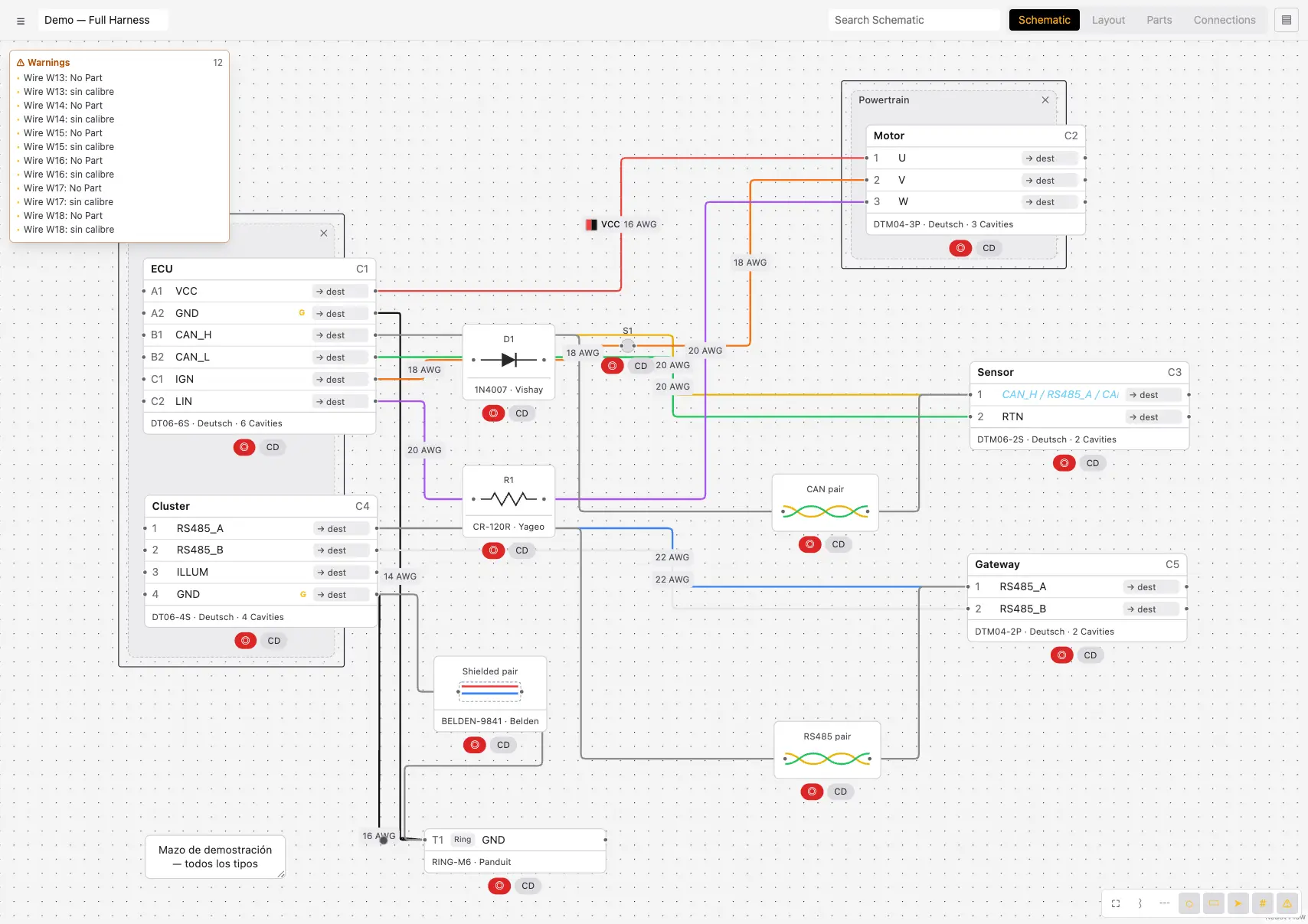The image size is (1308, 924).
Task: Click the Demo — Full Harness title field
Action: (x=103, y=20)
